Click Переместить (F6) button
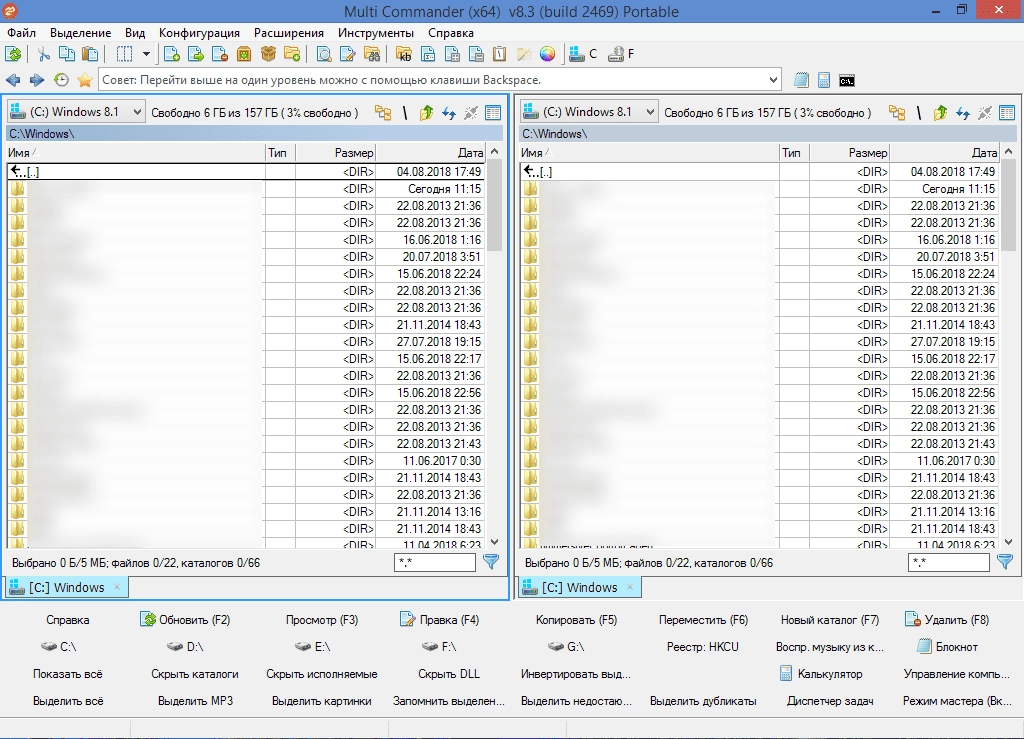1024x739 pixels. pos(703,620)
